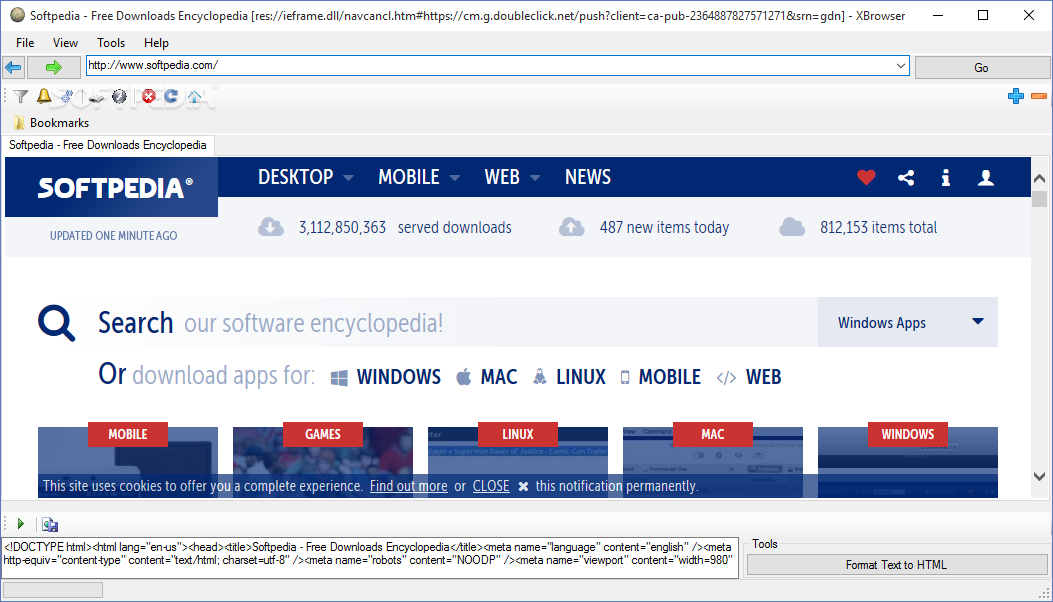
Task: Click NEWS in Softpedia navigation
Action: point(588,177)
